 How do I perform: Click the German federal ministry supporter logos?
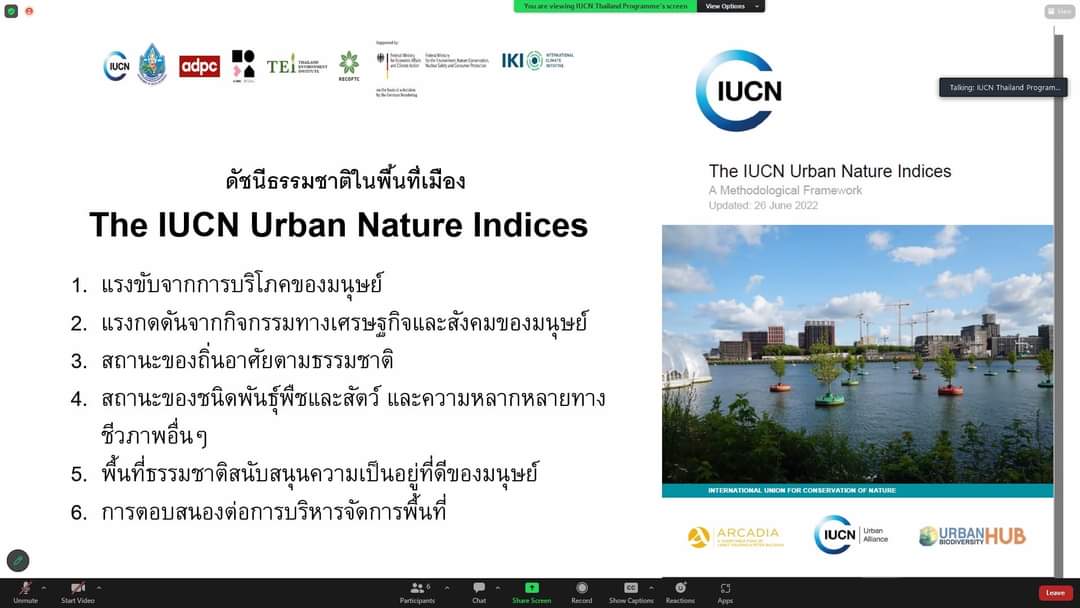click(x=433, y=68)
